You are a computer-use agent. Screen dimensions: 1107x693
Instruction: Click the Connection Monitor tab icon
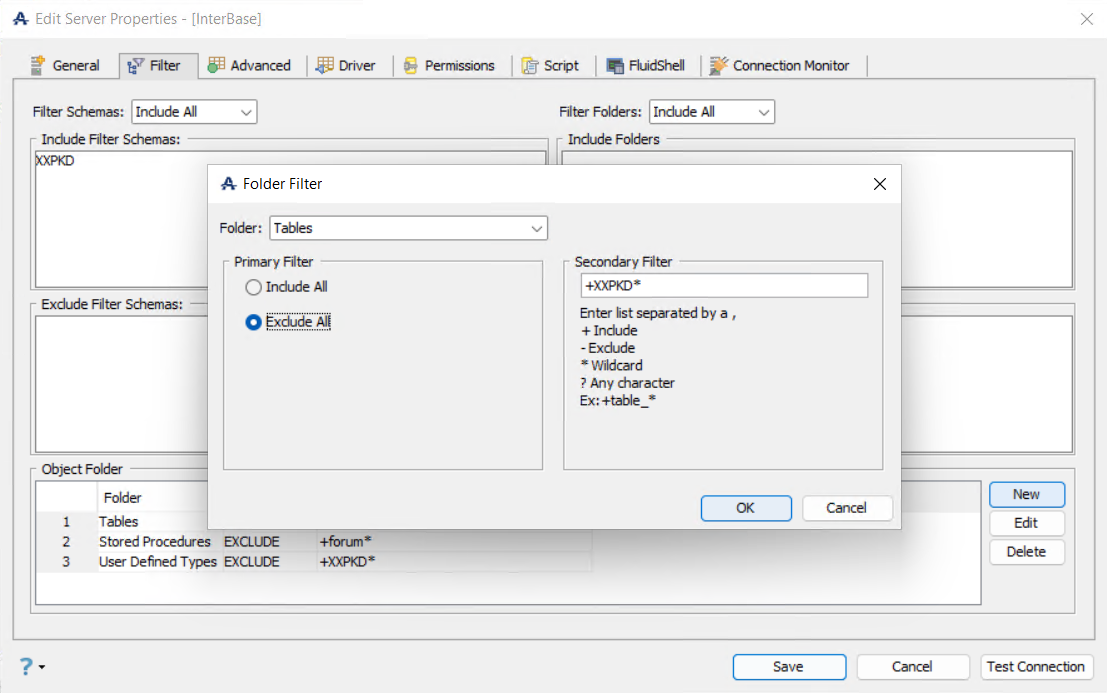tap(719, 66)
